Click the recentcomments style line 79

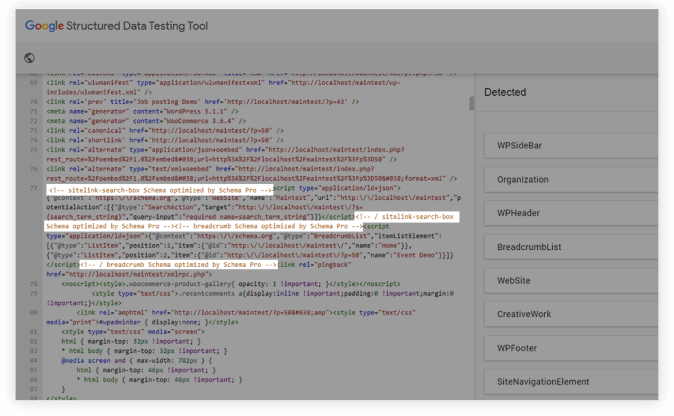point(250,298)
